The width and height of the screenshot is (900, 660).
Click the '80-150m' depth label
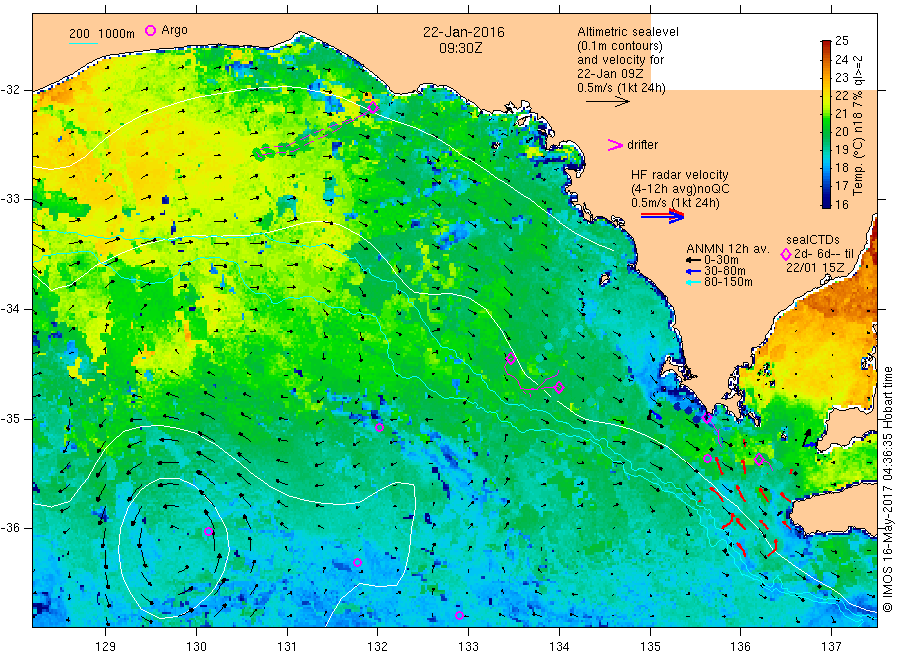728,282
